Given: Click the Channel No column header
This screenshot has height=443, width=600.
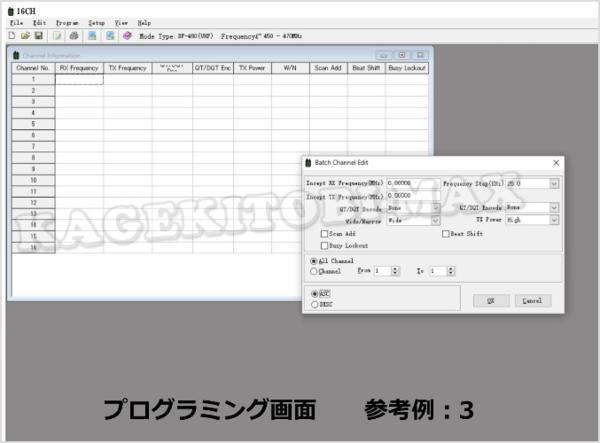Looking at the screenshot, I should [33, 68].
